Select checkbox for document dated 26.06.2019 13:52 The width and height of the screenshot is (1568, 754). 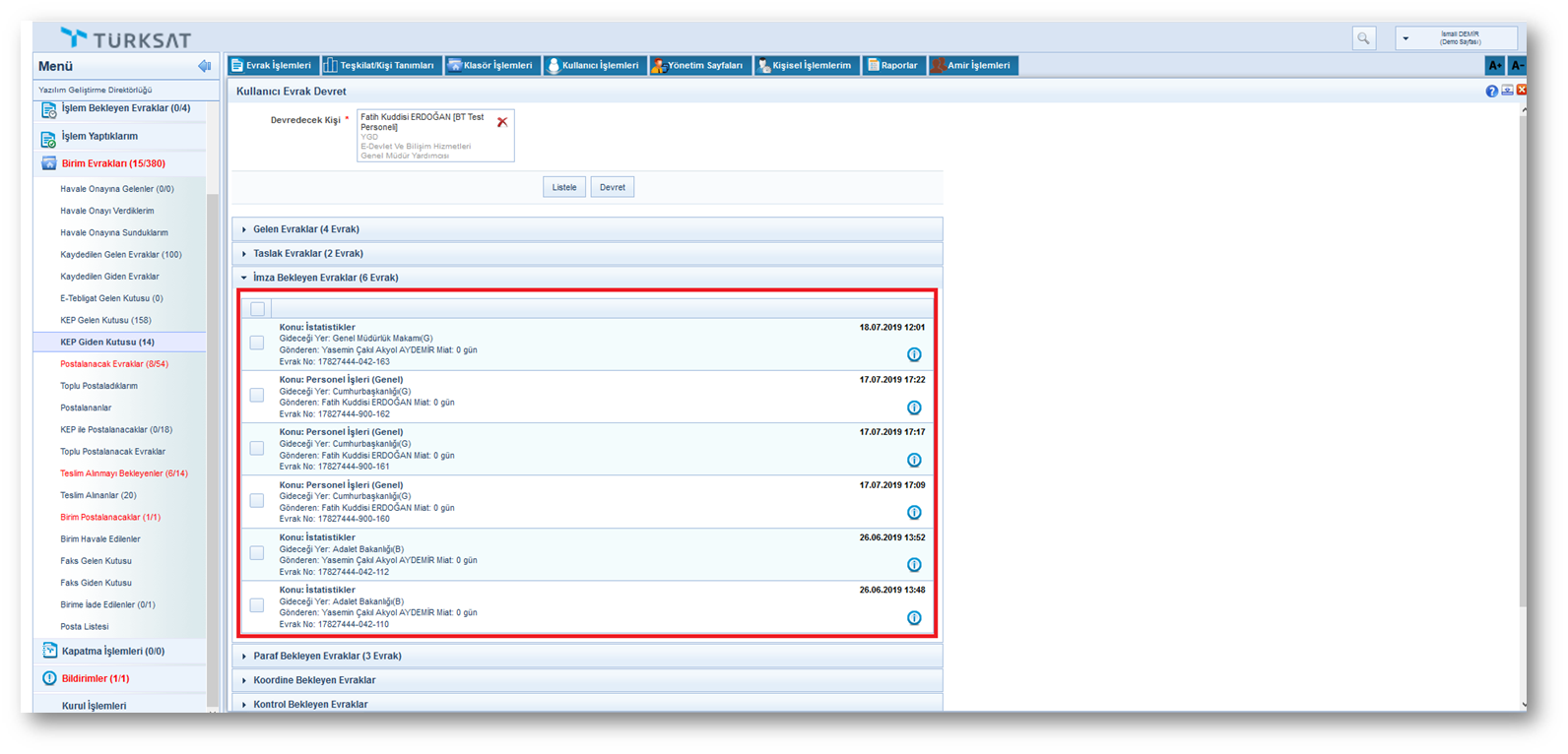click(x=257, y=553)
